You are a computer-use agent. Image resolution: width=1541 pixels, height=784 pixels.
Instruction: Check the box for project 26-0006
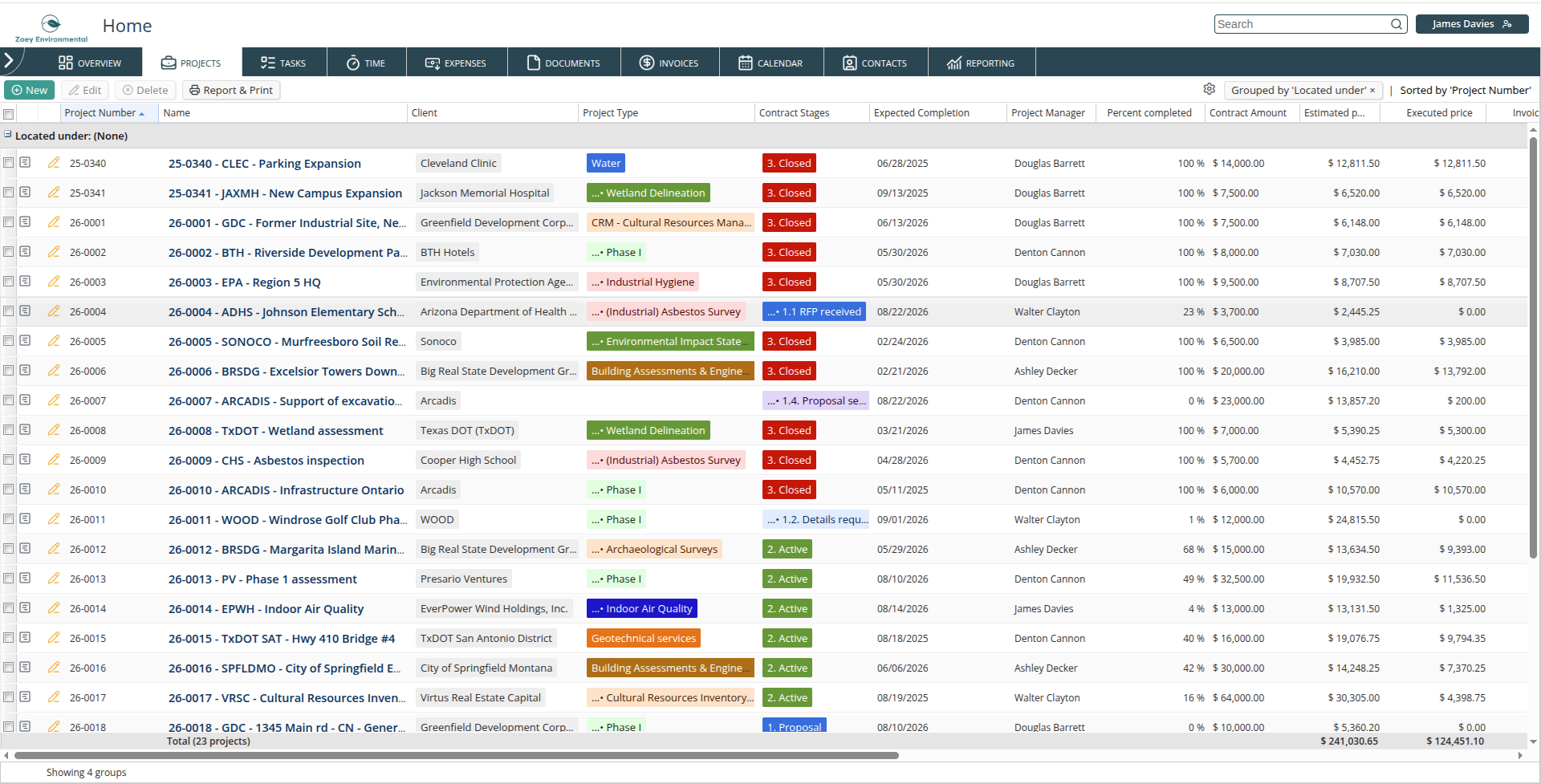(9, 371)
